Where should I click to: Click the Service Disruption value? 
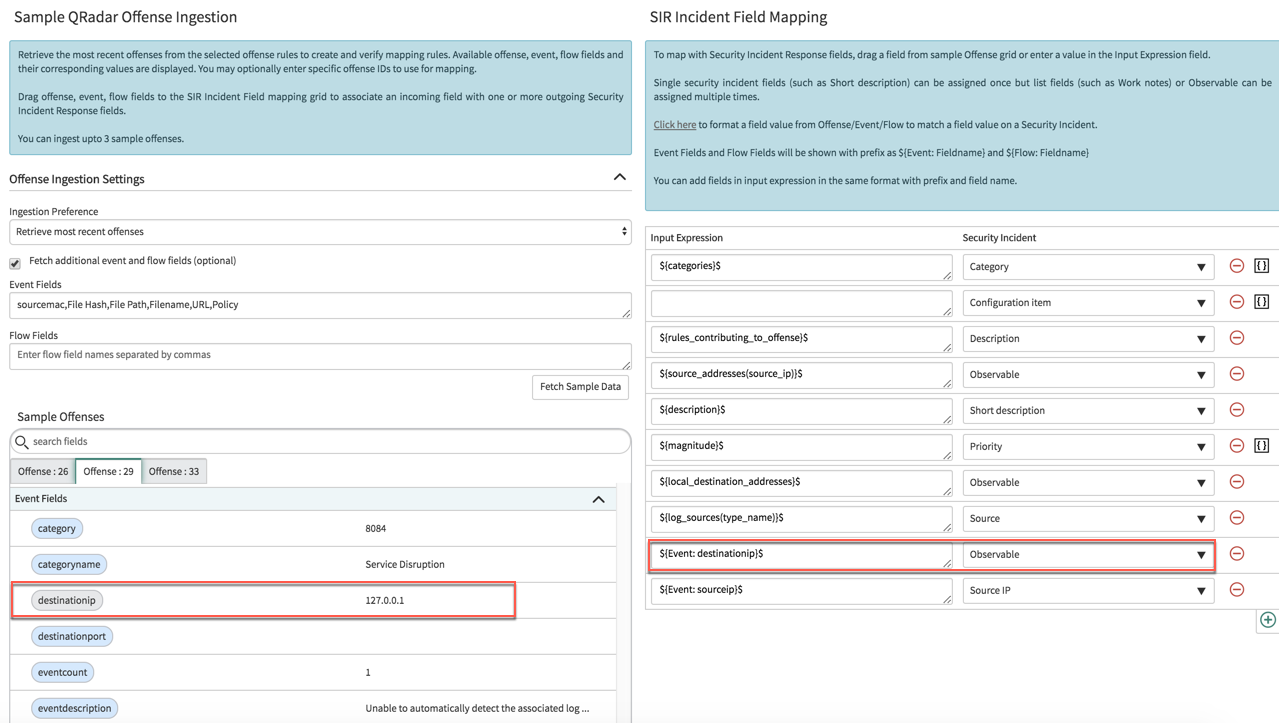tap(405, 564)
